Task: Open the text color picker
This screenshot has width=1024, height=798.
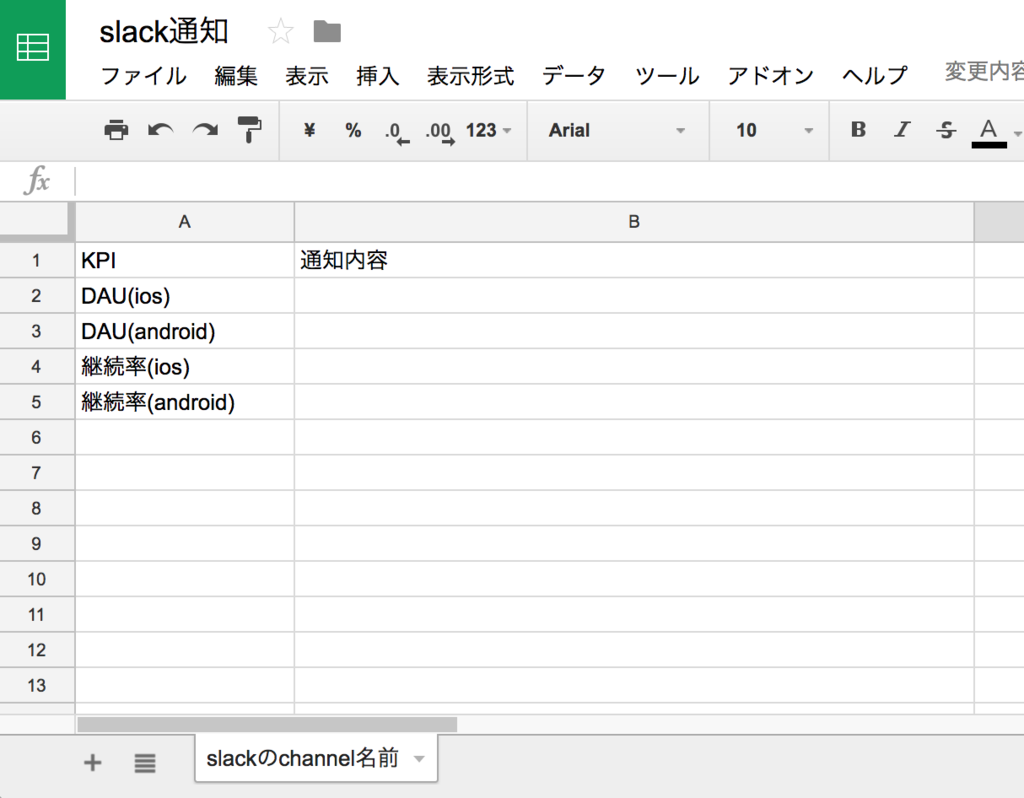Action: pyautogui.click(x=989, y=133)
